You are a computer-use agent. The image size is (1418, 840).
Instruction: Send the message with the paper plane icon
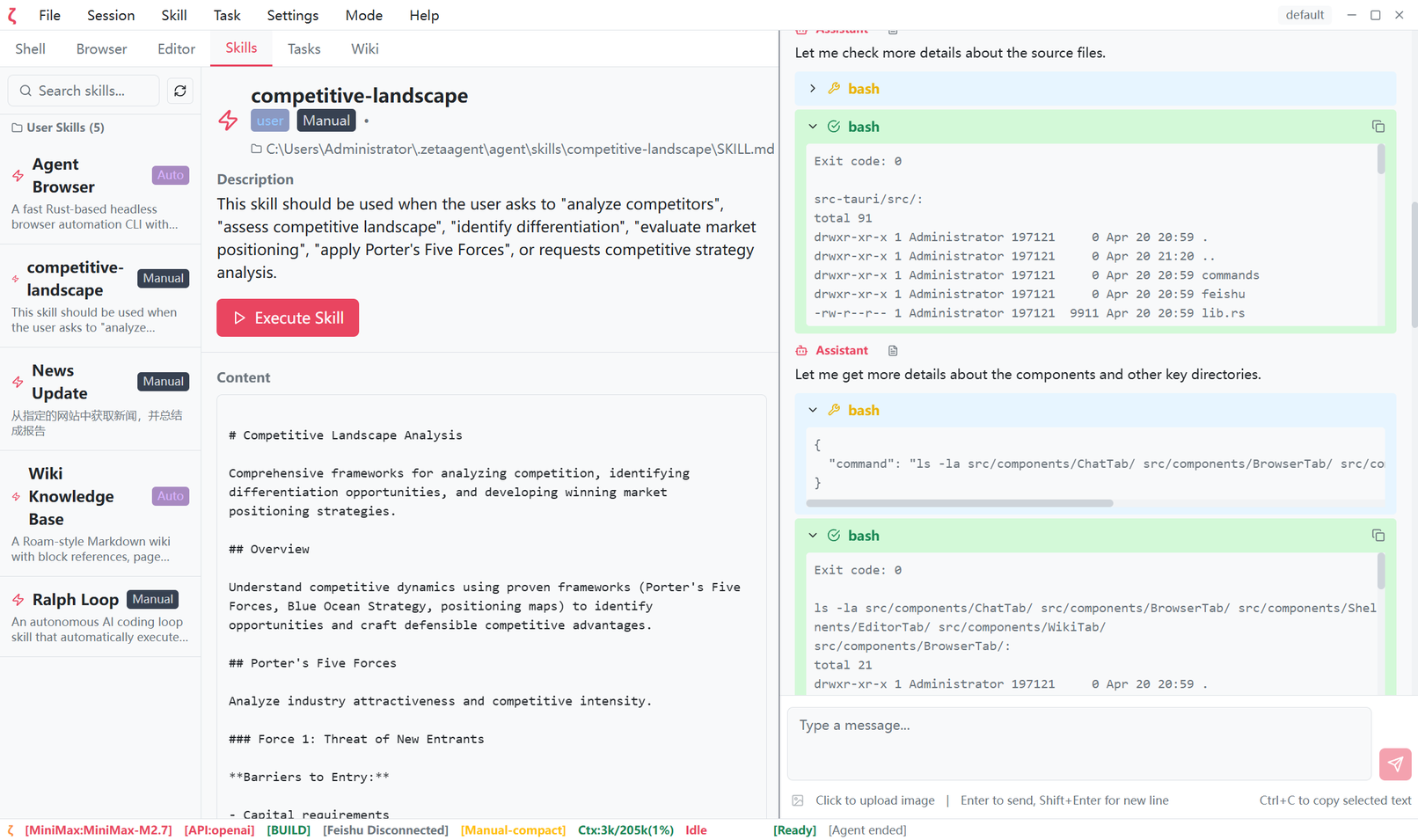tap(1395, 764)
